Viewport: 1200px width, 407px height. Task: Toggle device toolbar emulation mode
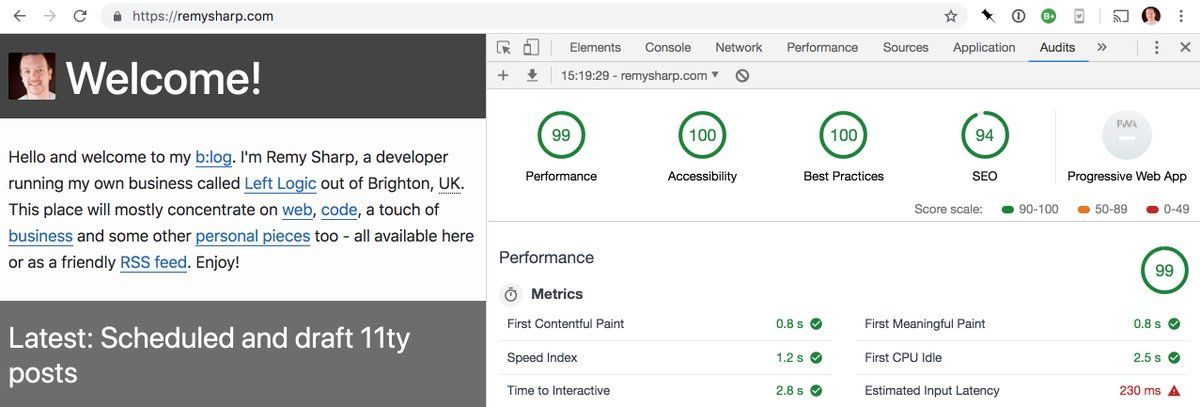point(531,47)
